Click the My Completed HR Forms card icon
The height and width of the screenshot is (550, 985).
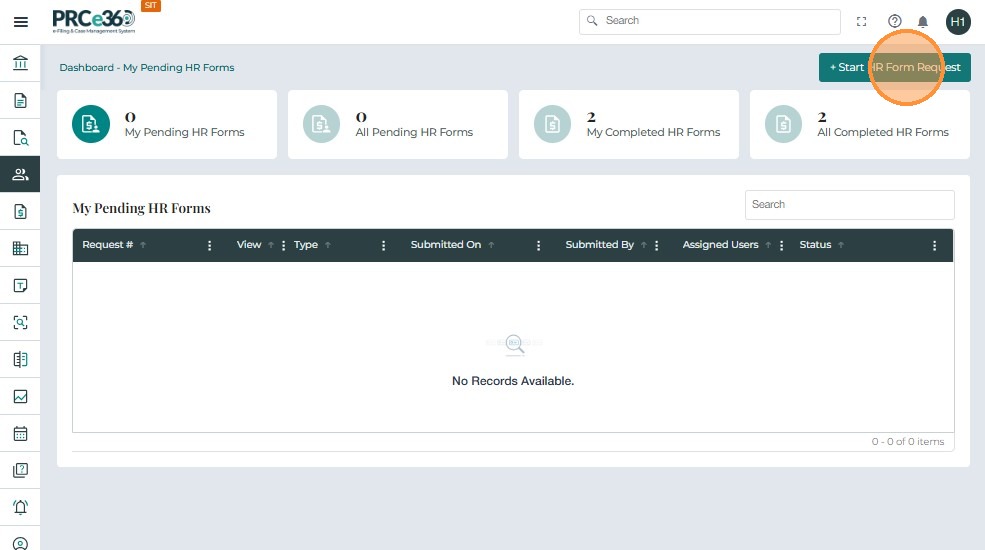point(552,124)
